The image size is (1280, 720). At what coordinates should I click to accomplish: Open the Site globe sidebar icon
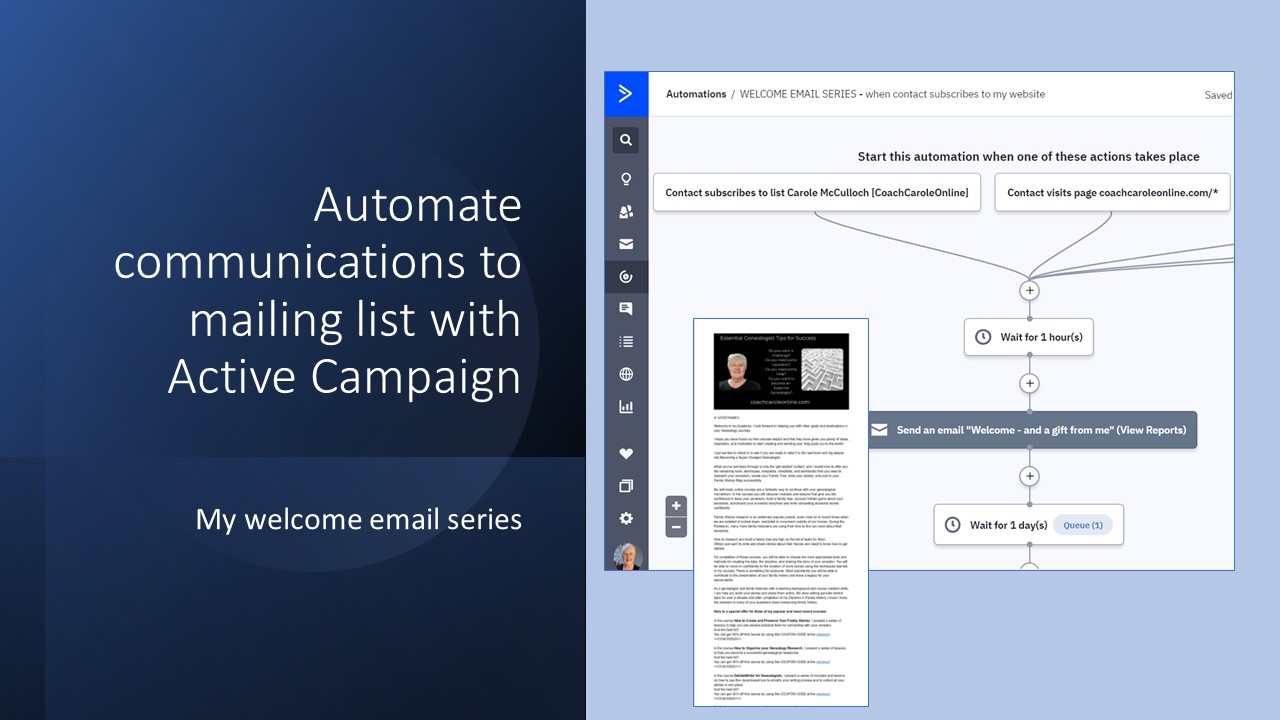point(626,374)
